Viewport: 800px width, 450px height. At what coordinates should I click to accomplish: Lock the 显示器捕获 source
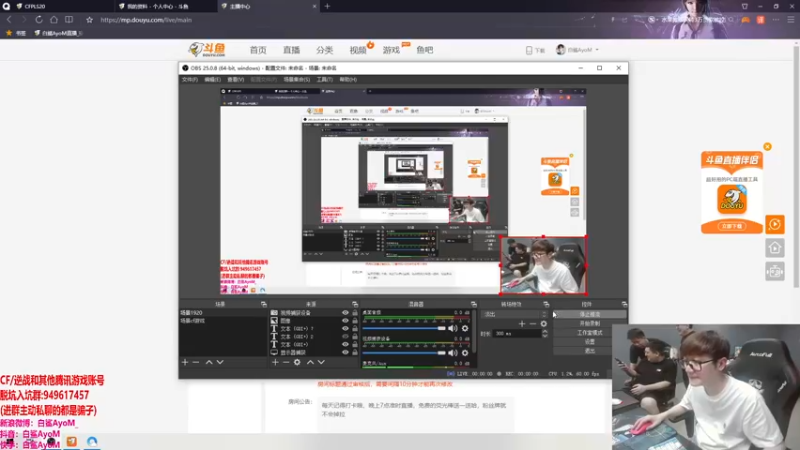355,352
